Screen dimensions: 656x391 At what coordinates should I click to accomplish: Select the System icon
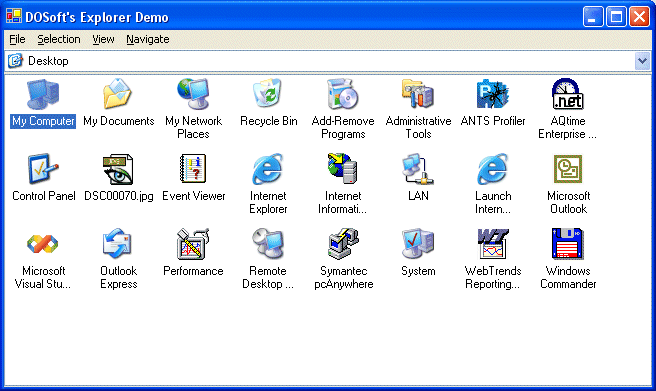point(418,244)
